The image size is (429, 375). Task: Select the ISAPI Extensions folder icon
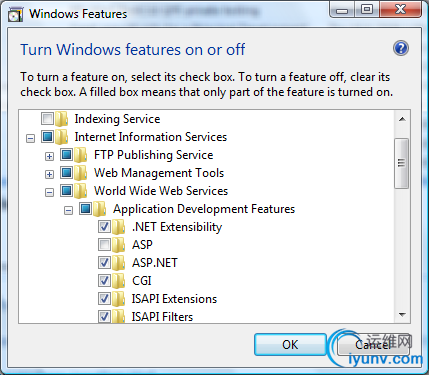(x=119, y=299)
